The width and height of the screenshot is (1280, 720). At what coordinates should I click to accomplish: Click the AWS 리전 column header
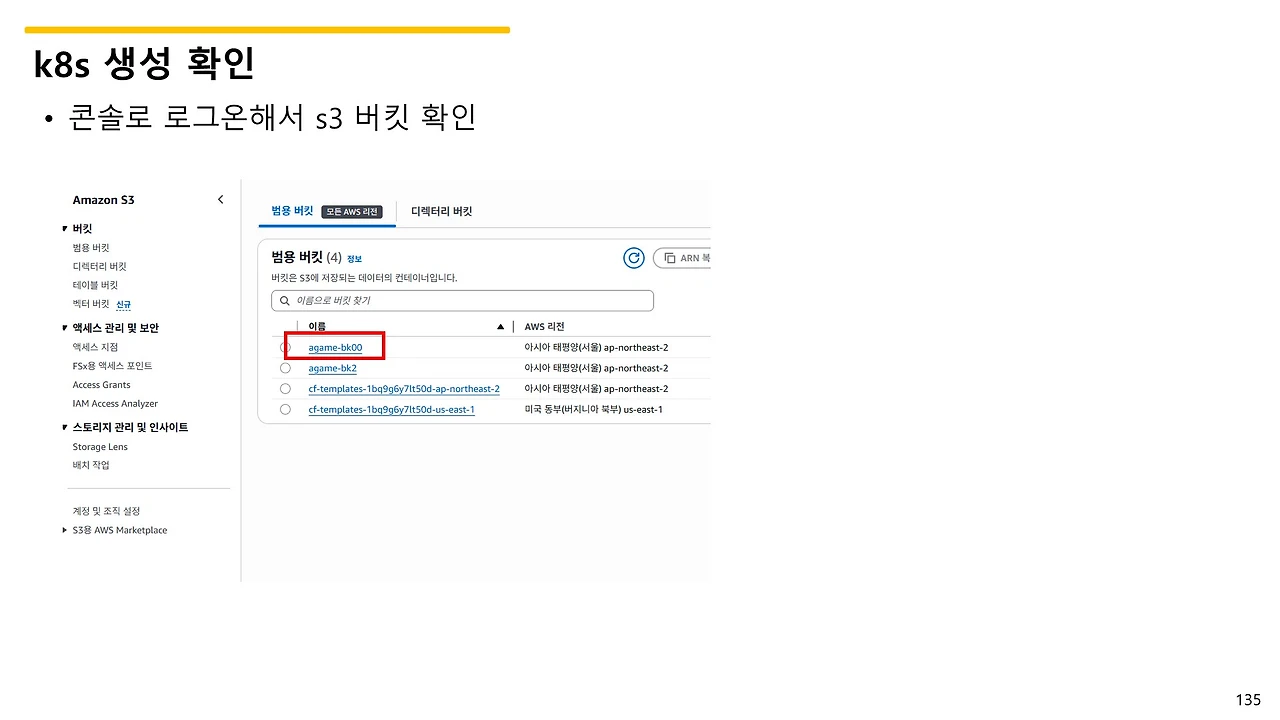[x=544, y=327]
